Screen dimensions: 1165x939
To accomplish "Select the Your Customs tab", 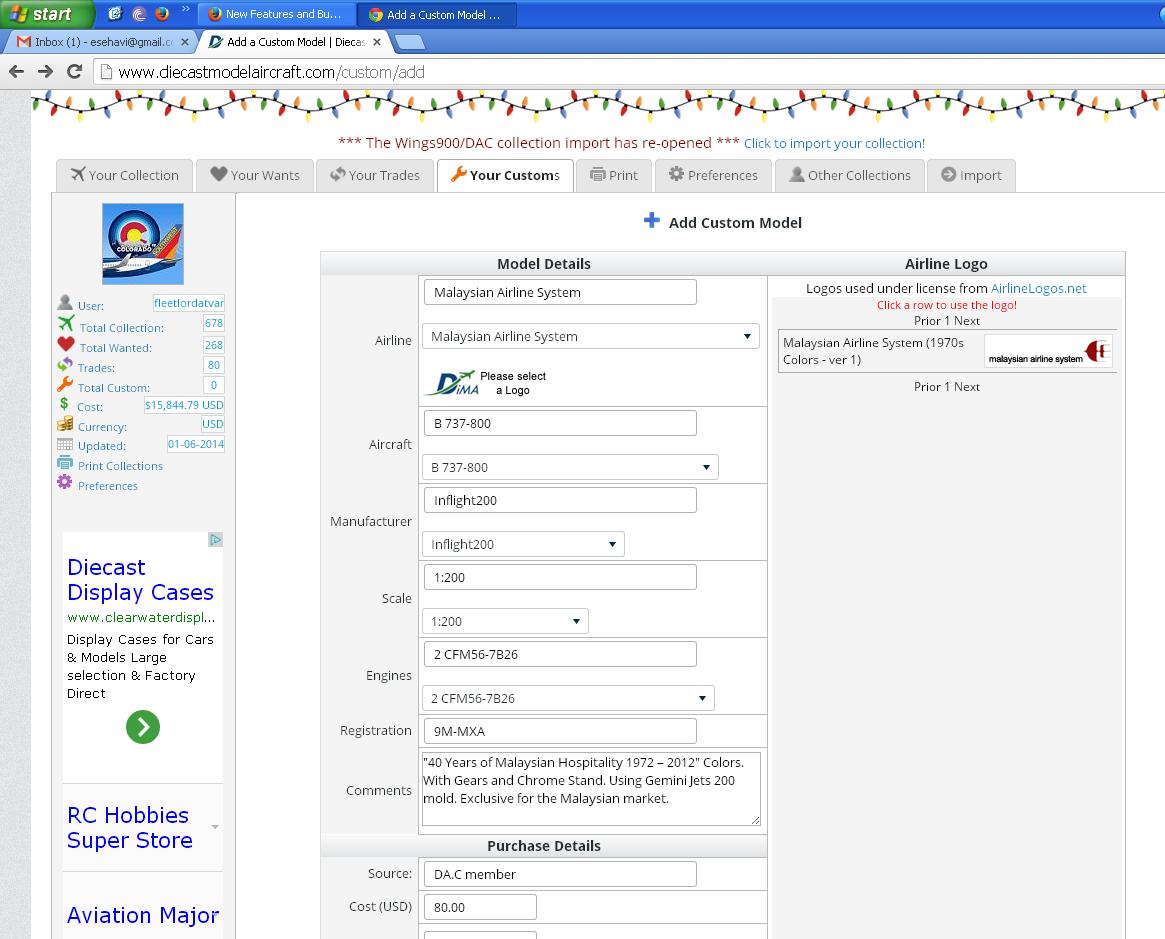I will point(505,175).
